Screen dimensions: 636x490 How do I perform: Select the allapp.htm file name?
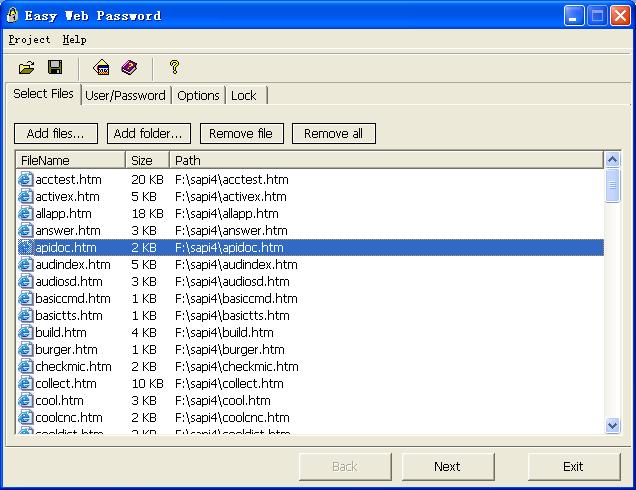63,213
